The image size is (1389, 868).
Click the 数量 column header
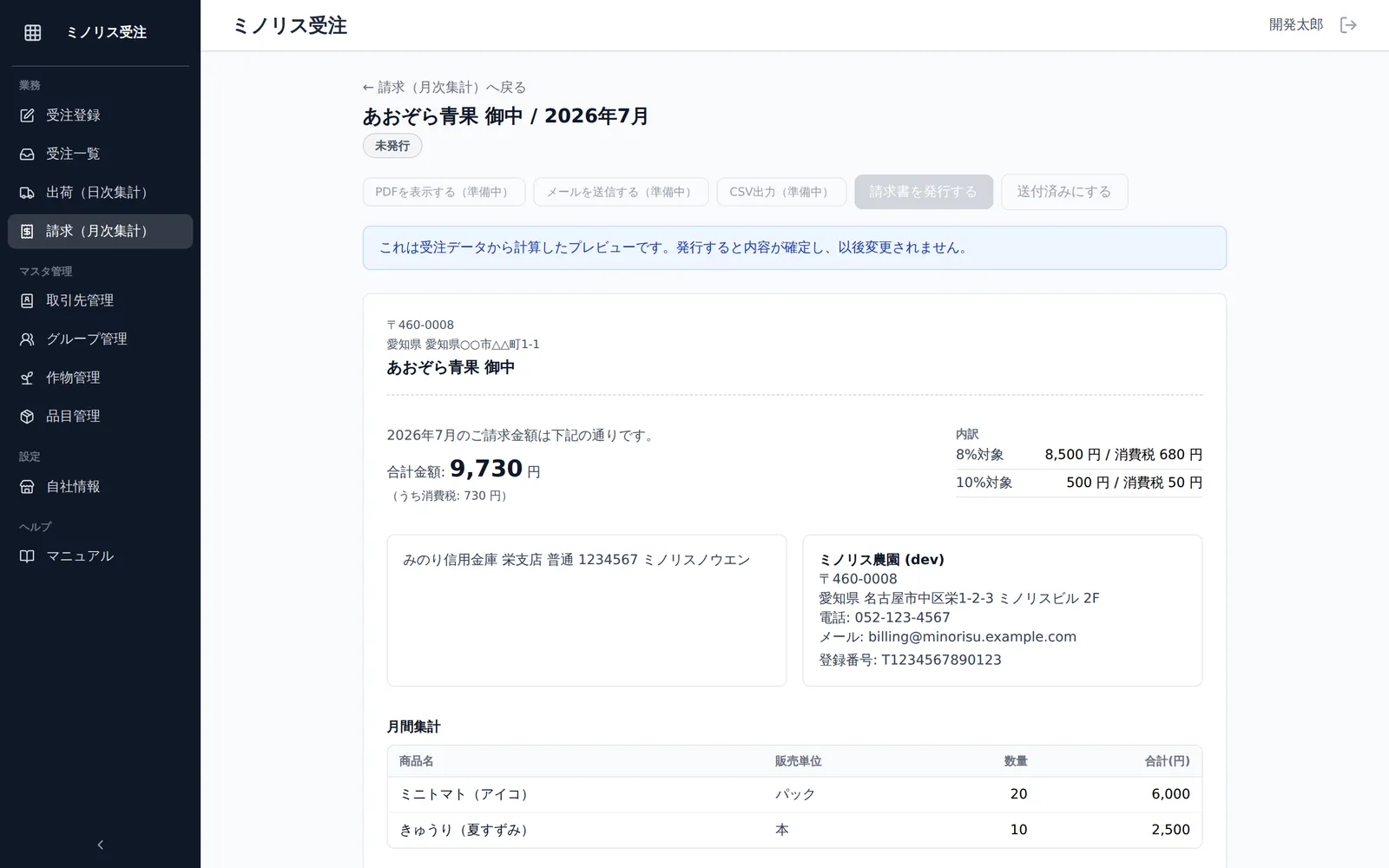point(1016,761)
